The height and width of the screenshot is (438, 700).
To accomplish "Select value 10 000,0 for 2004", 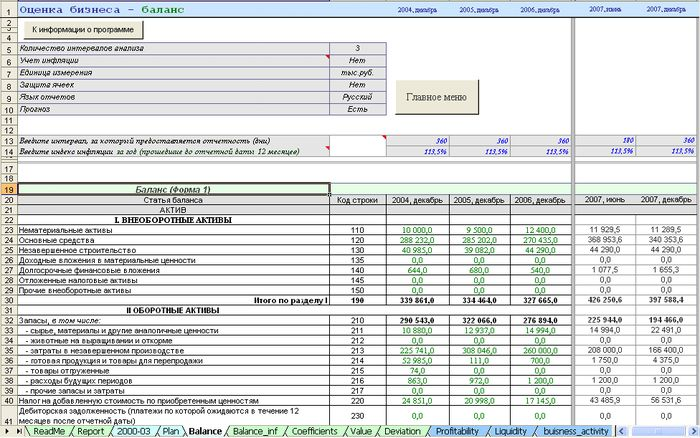I will (x=417, y=230).
